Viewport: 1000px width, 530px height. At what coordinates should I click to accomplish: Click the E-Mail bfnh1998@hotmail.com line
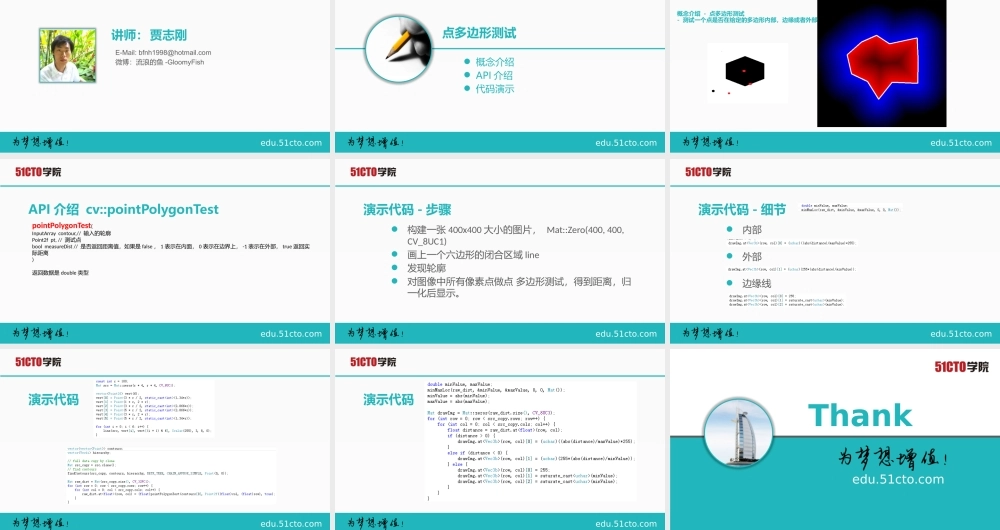(163, 52)
